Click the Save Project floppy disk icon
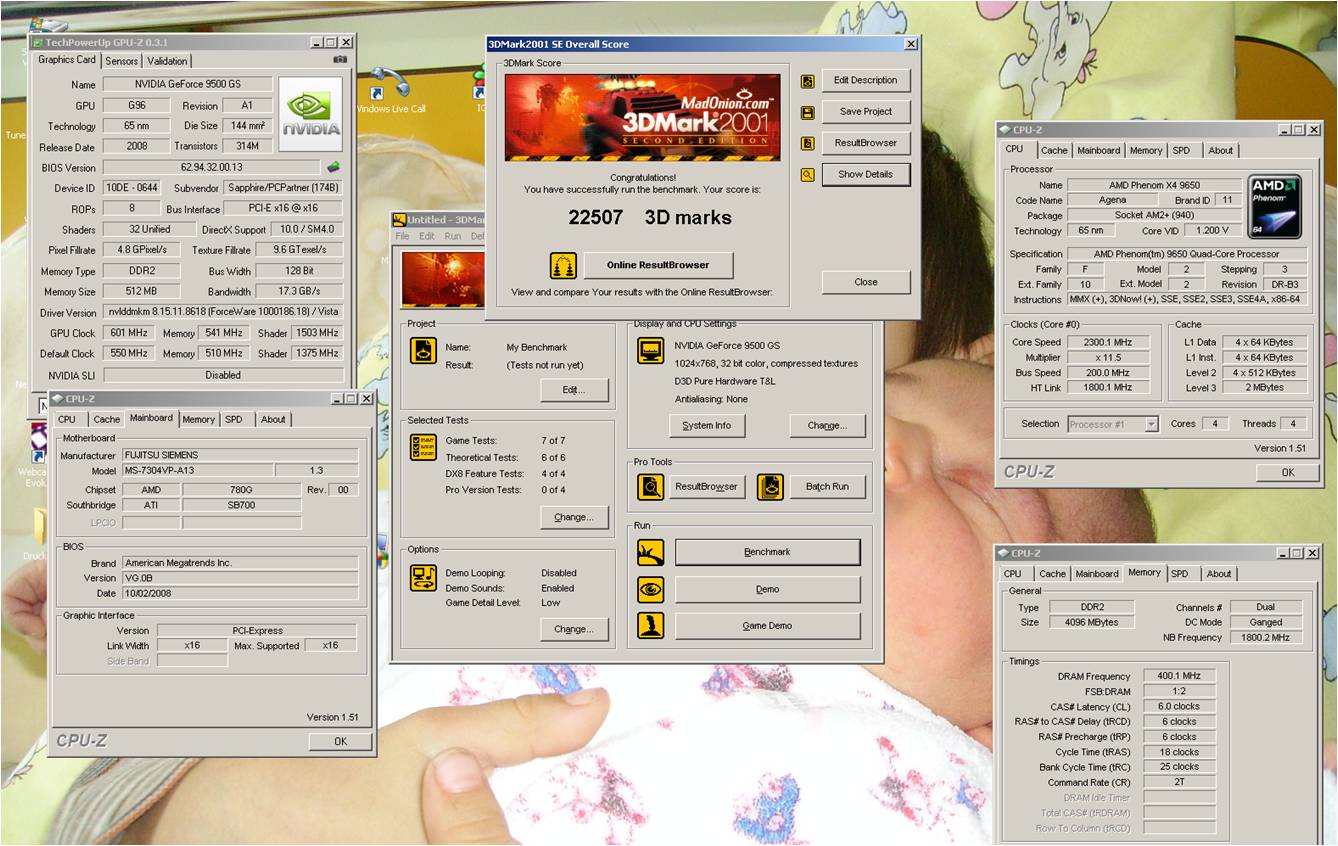The height and width of the screenshot is (846, 1338). pos(807,112)
